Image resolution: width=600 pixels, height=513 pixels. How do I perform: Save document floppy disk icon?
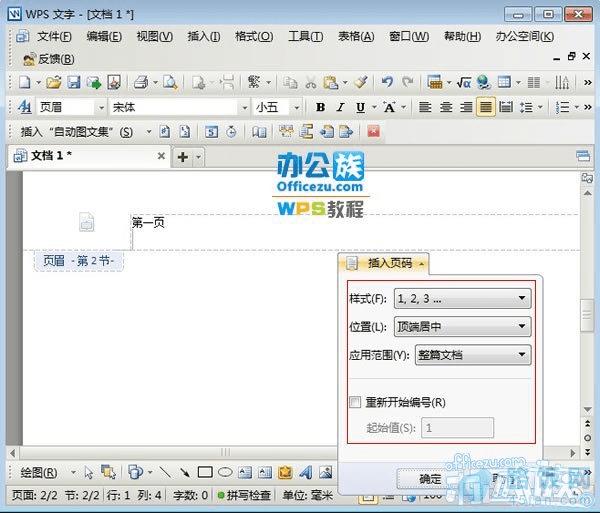click(73, 82)
